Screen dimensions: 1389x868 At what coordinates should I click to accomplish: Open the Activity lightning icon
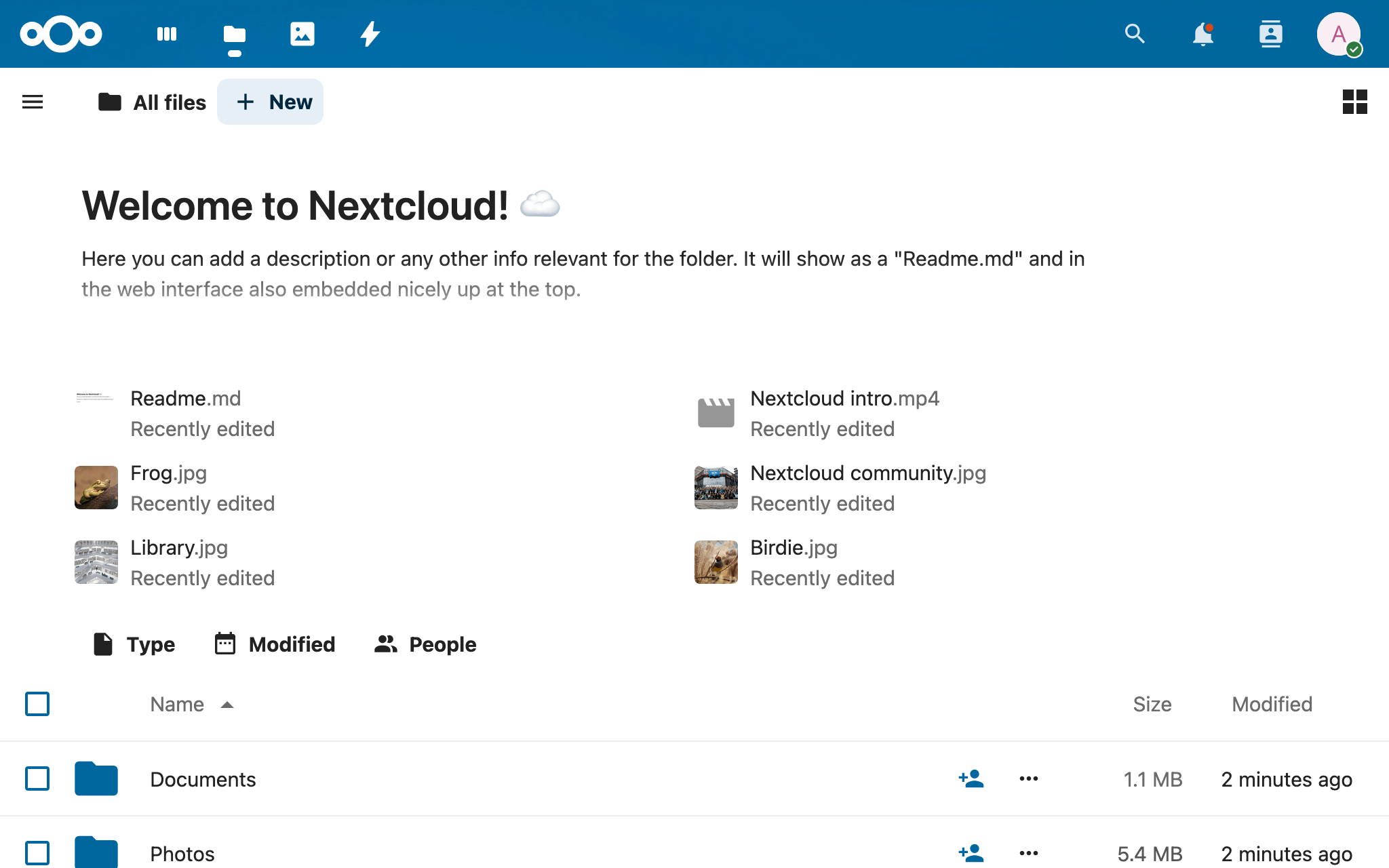pos(370,34)
